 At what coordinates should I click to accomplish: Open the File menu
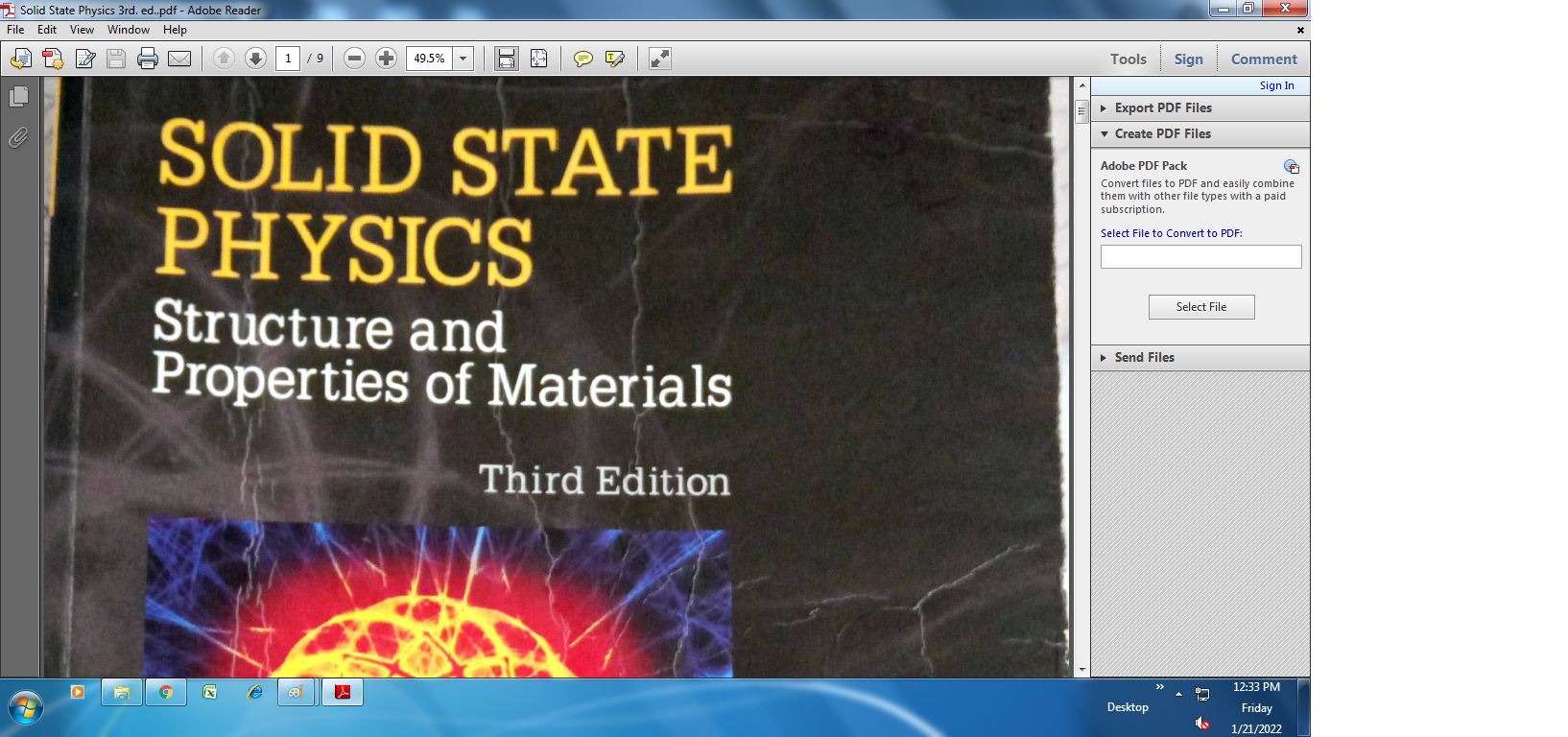(x=16, y=30)
